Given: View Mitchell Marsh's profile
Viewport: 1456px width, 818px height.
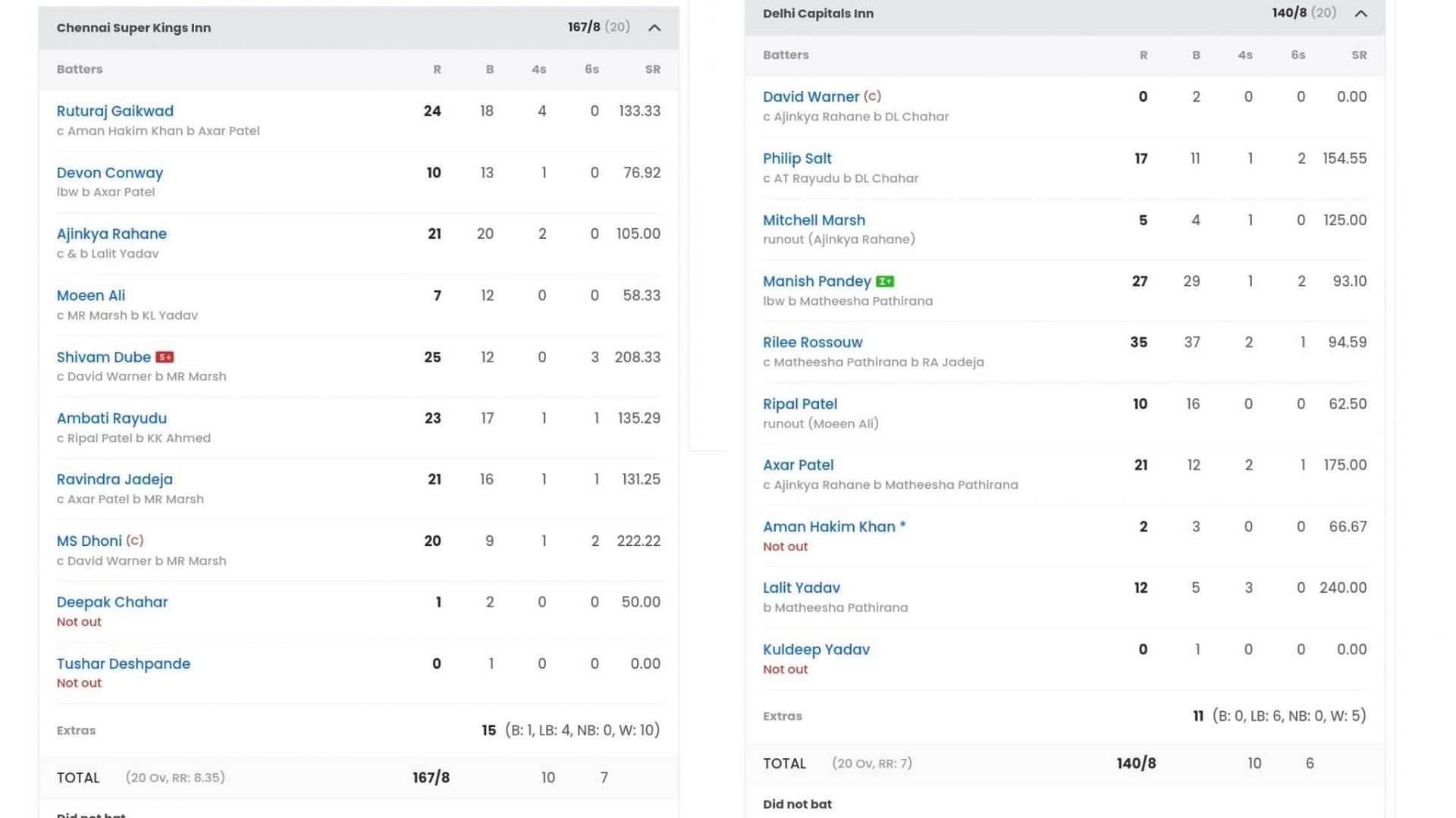Looking at the screenshot, I should (x=814, y=221).
